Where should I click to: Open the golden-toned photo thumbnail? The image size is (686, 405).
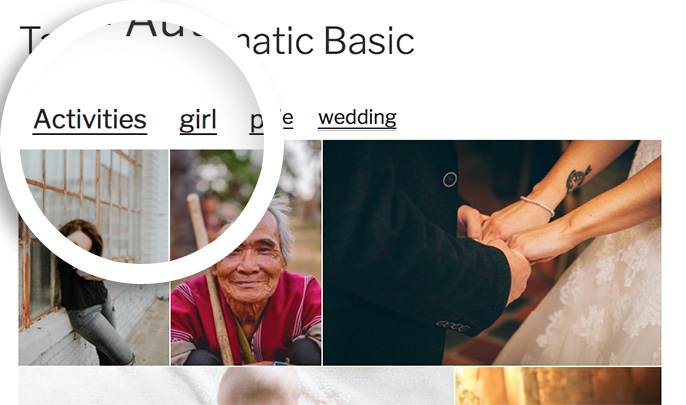(558, 386)
